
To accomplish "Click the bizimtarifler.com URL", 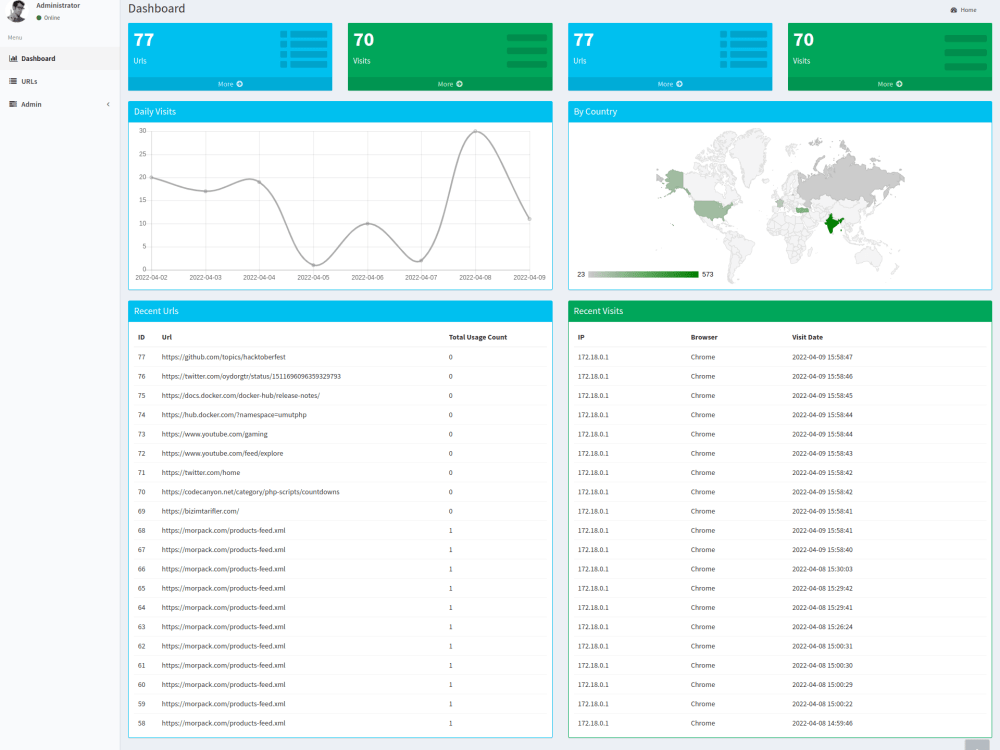I will click(x=200, y=511).
